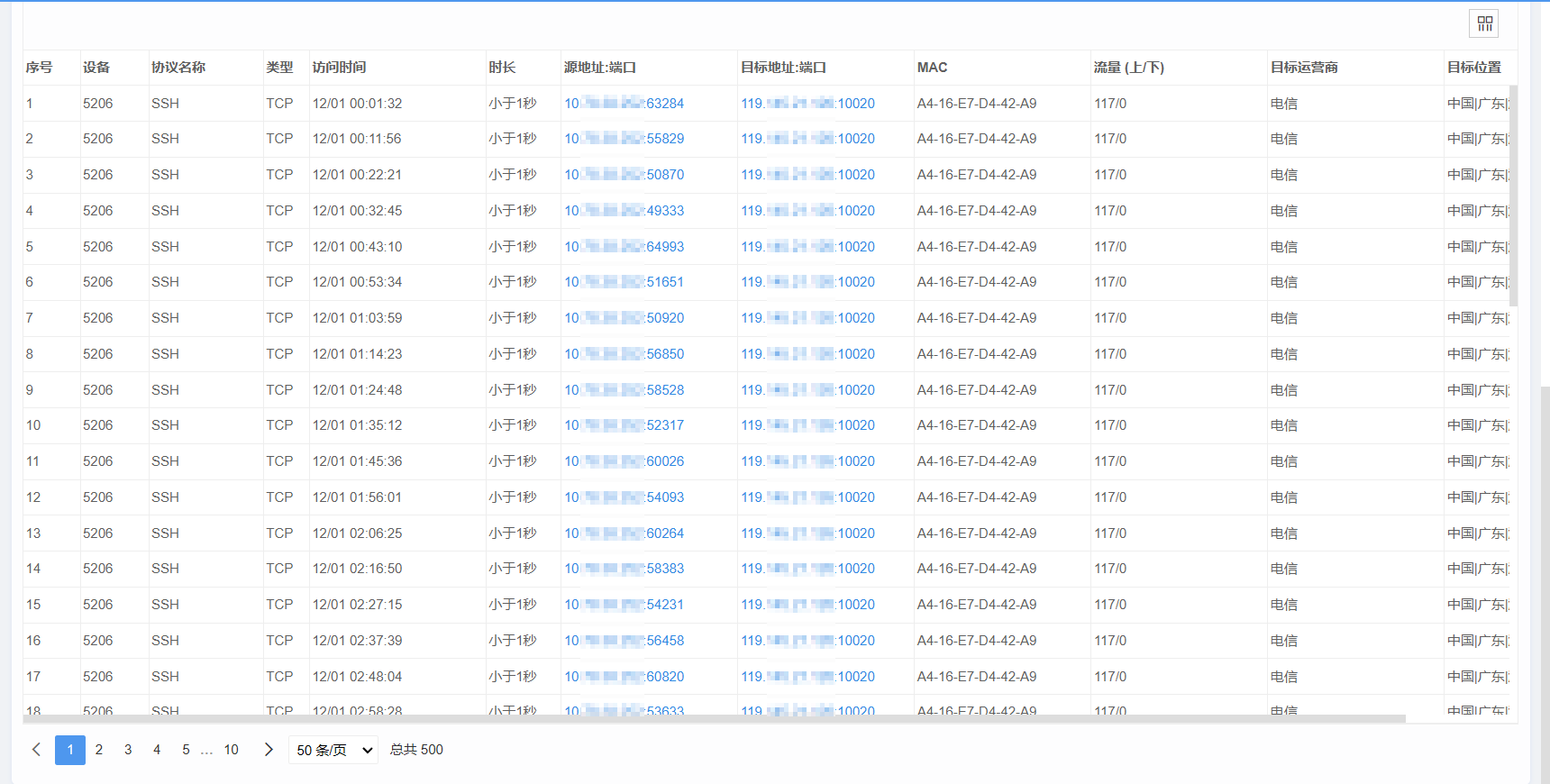
Task: Select the access time 12/01 01:14:23
Action: tap(358, 354)
